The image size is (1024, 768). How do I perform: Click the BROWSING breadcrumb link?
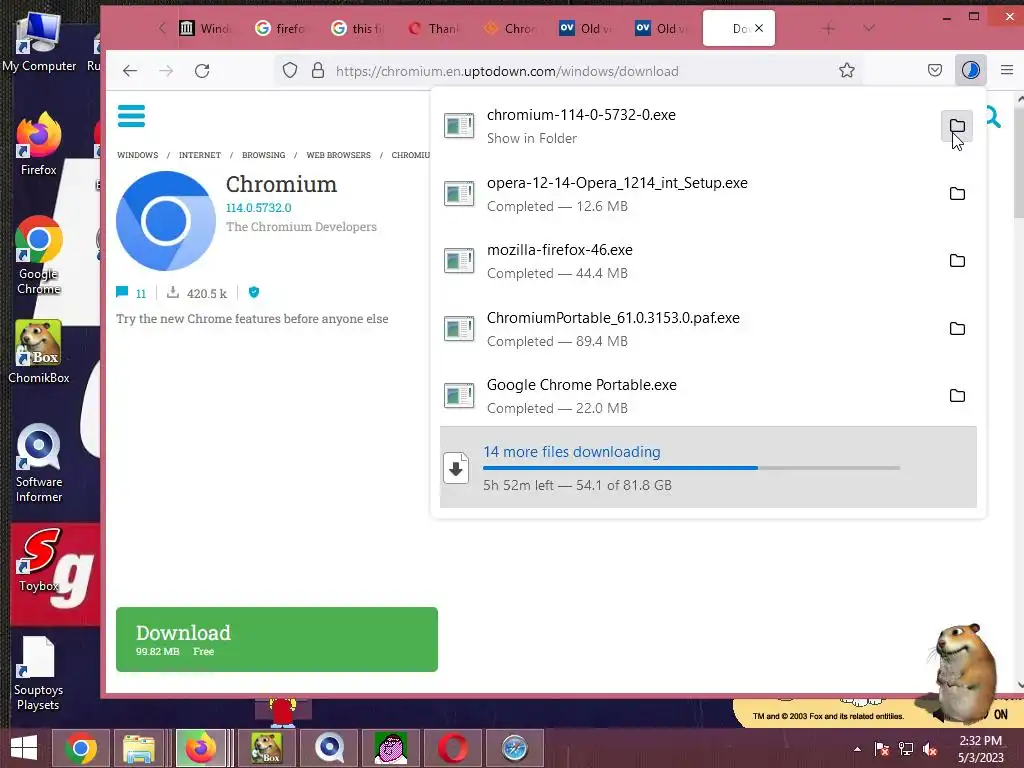point(263,155)
